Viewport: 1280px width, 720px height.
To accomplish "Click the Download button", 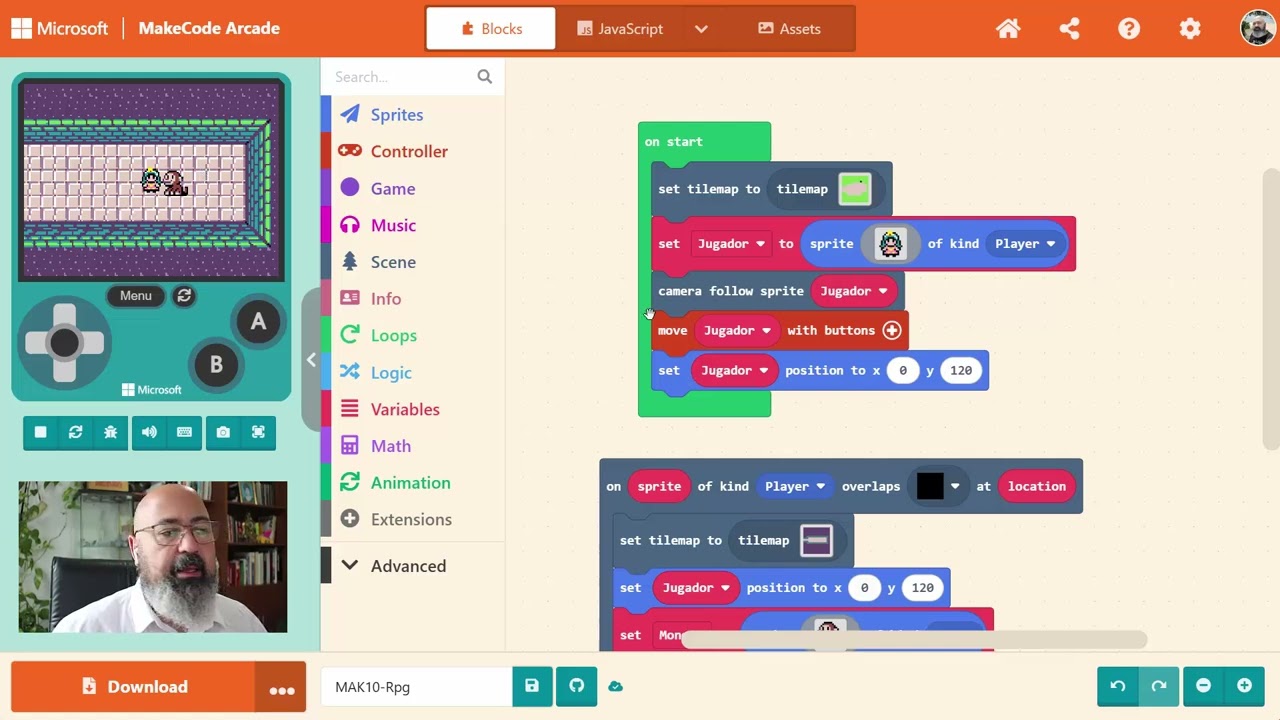I will (134, 687).
